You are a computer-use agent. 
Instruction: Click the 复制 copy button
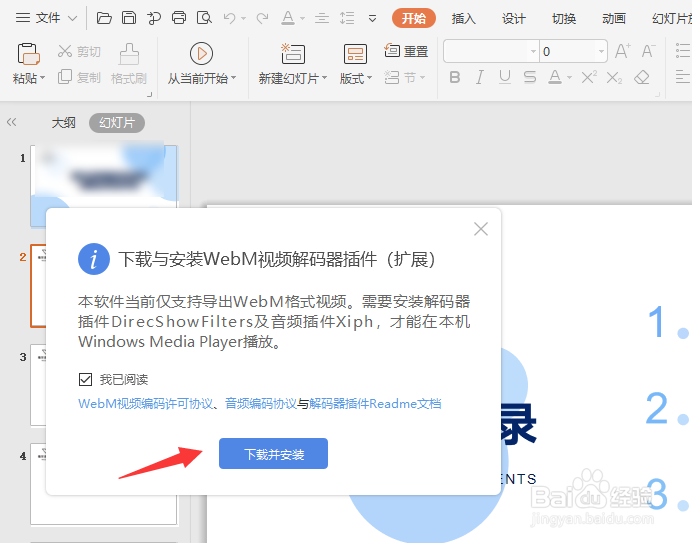click(x=79, y=77)
